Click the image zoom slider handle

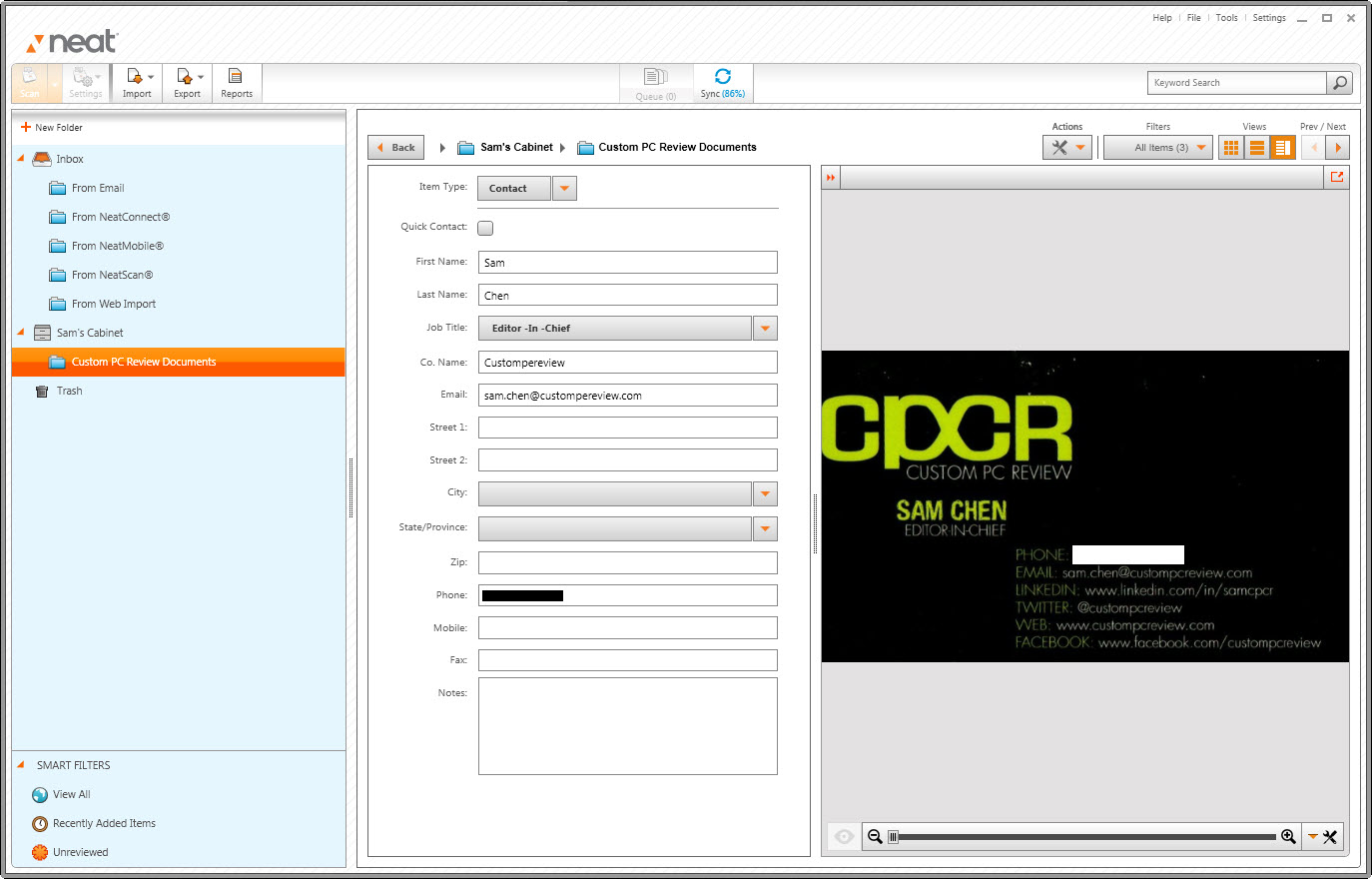[x=893, y=837]
